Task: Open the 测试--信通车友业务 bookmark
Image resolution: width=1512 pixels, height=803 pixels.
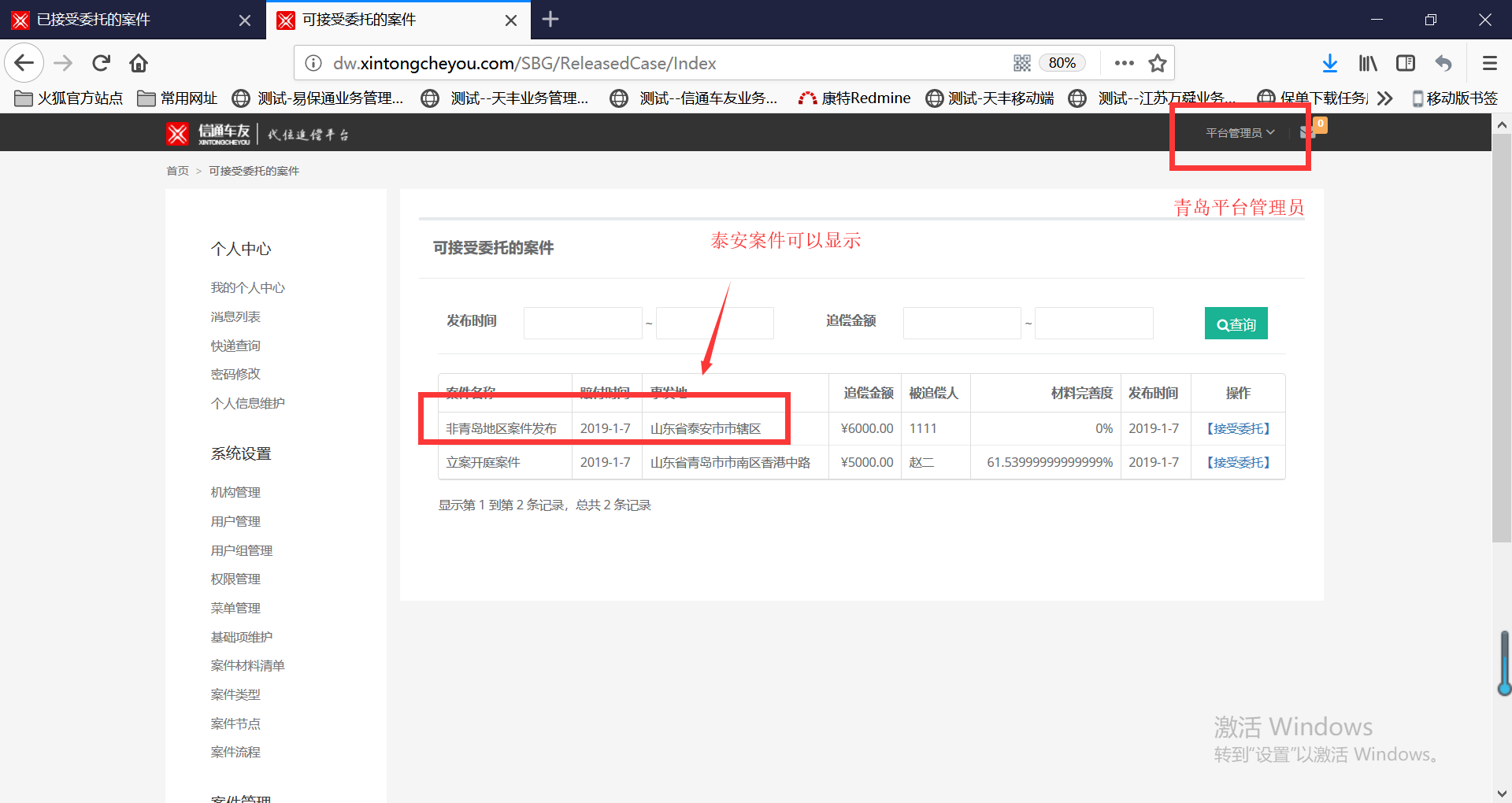Action: click(695, 98)
